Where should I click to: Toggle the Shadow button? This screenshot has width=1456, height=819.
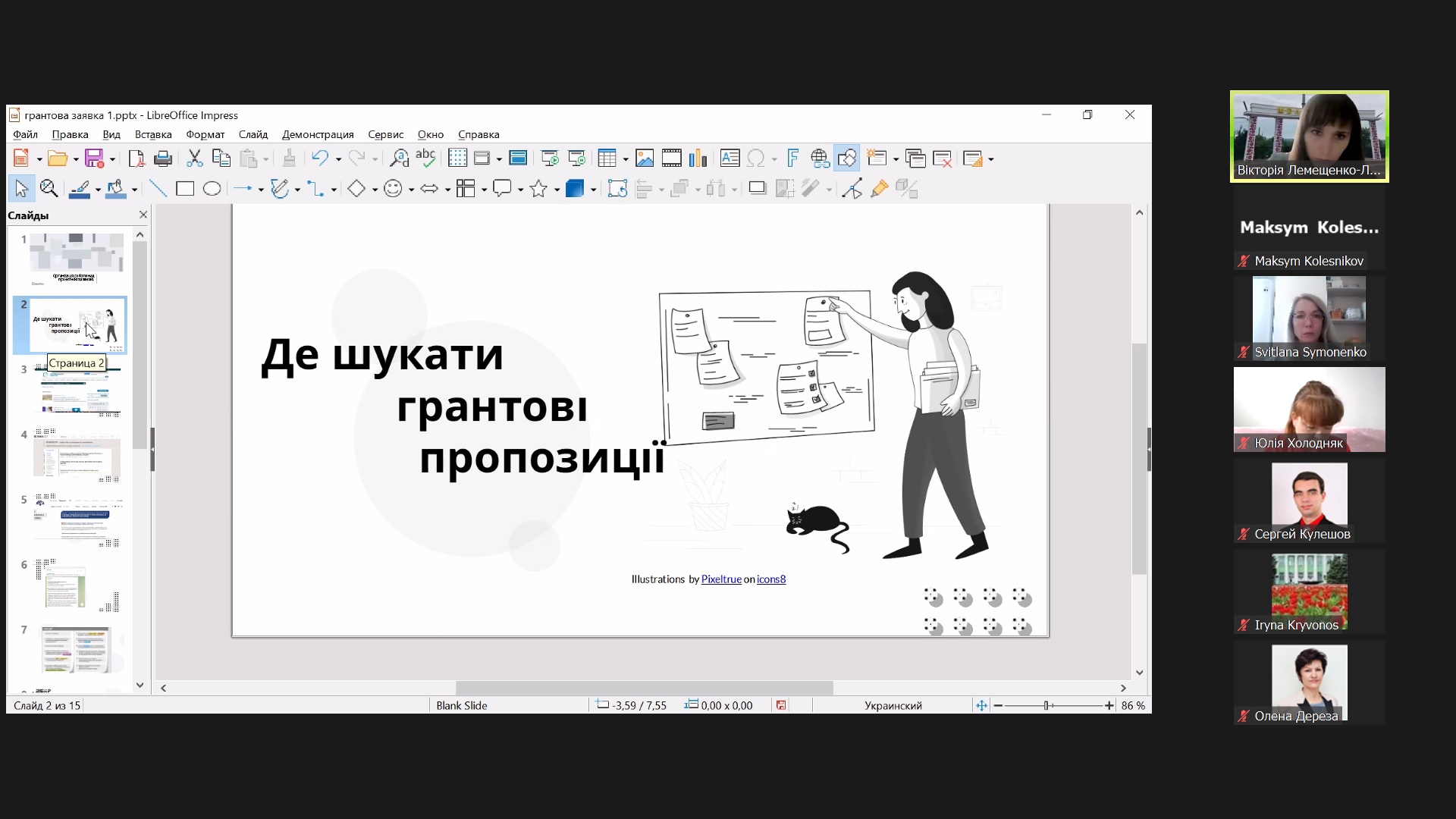pyautogui.click(x=757, y=189)
